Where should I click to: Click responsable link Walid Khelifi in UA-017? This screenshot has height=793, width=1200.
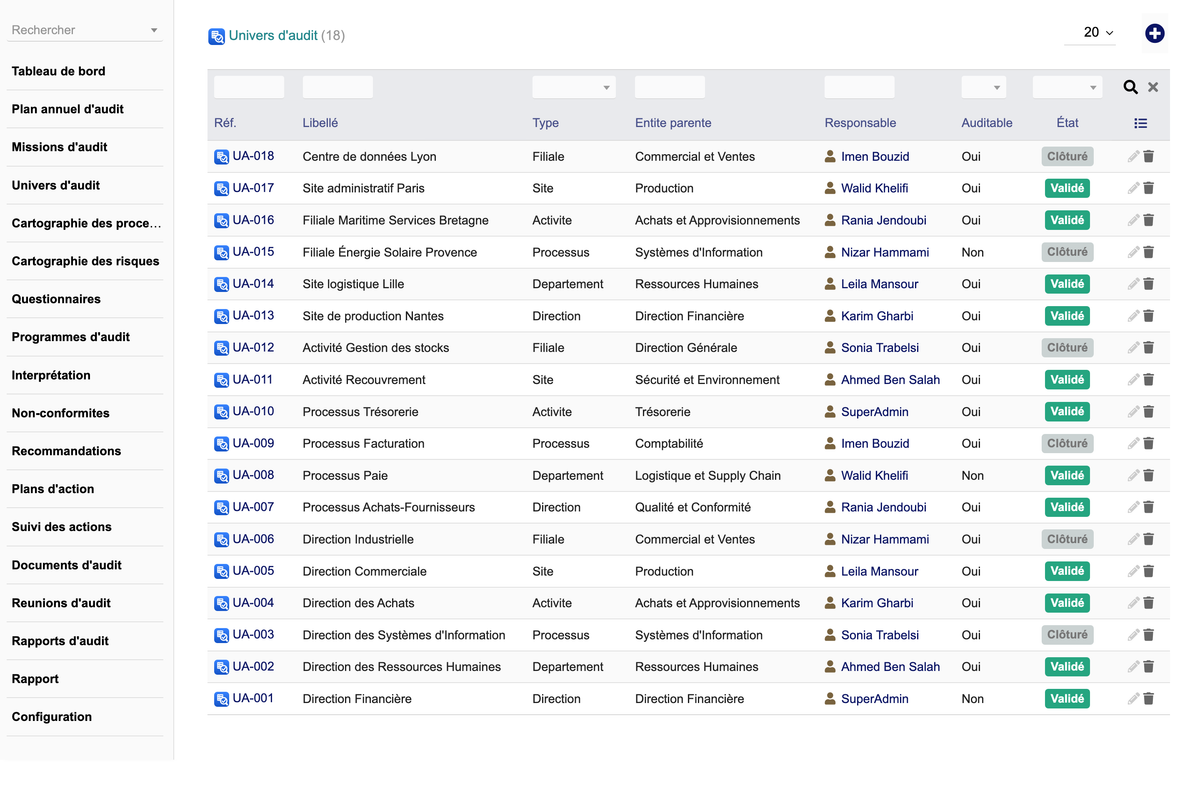pos(875,188)
